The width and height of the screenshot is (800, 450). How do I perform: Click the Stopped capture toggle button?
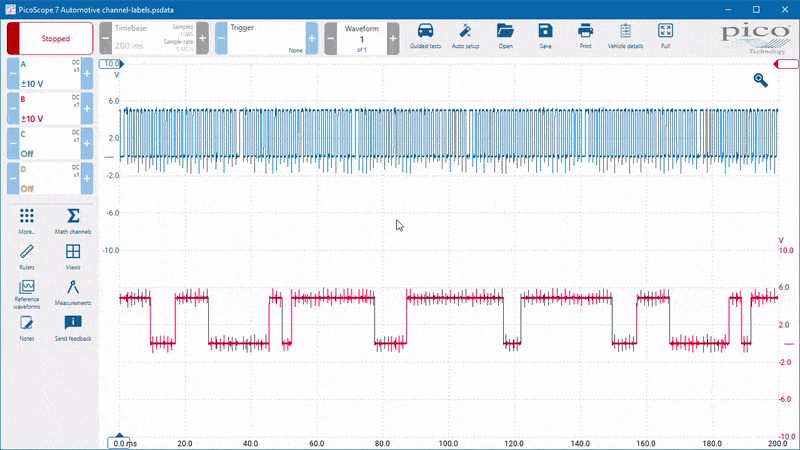click(50, 38)
